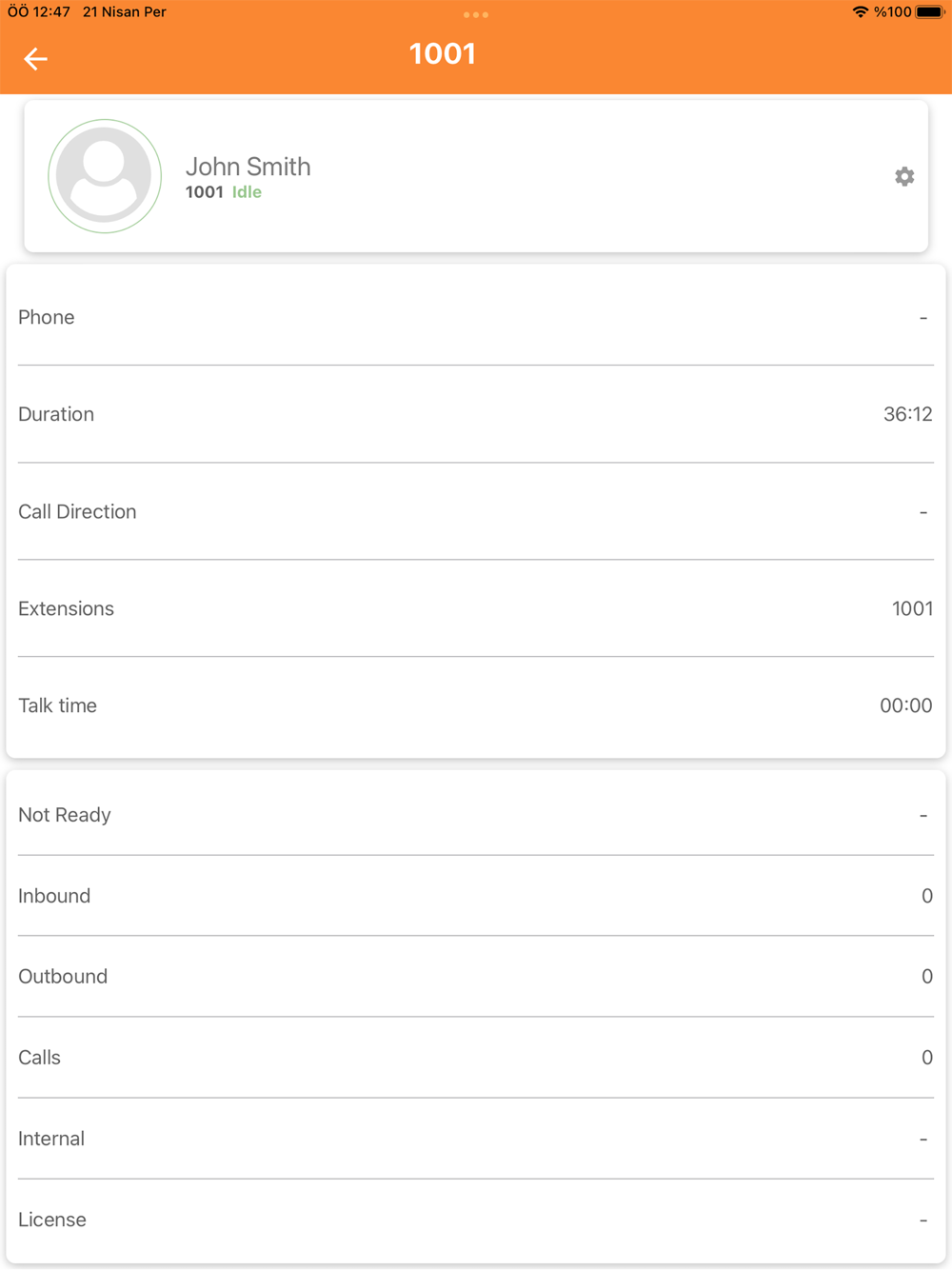
Task: Select the Duration label
Action: 56,414
